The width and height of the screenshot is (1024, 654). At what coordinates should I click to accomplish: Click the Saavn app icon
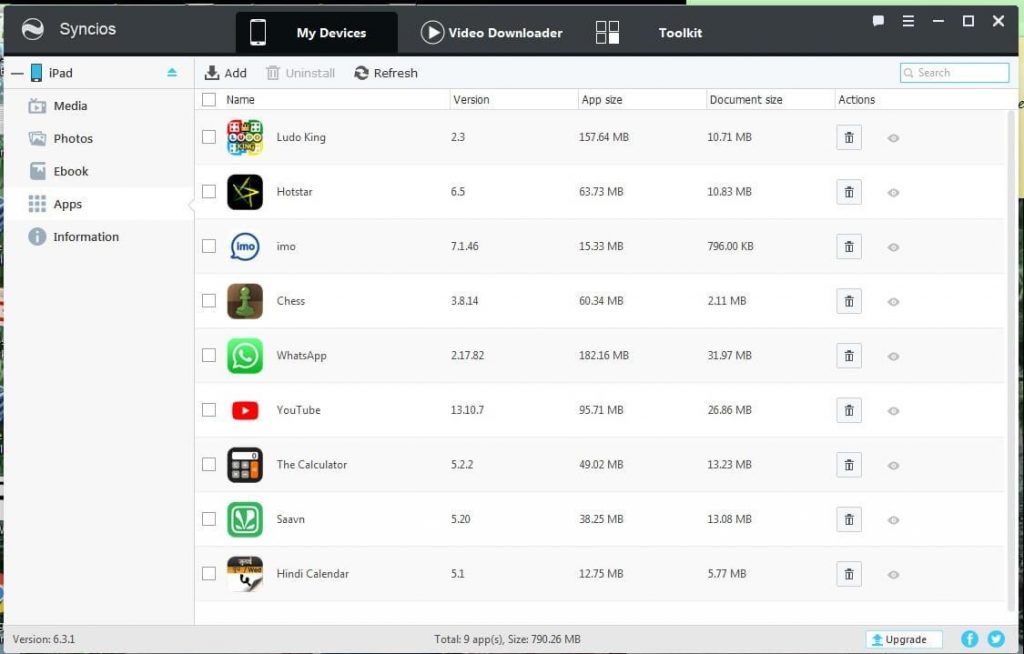click(x=245, y=519)
